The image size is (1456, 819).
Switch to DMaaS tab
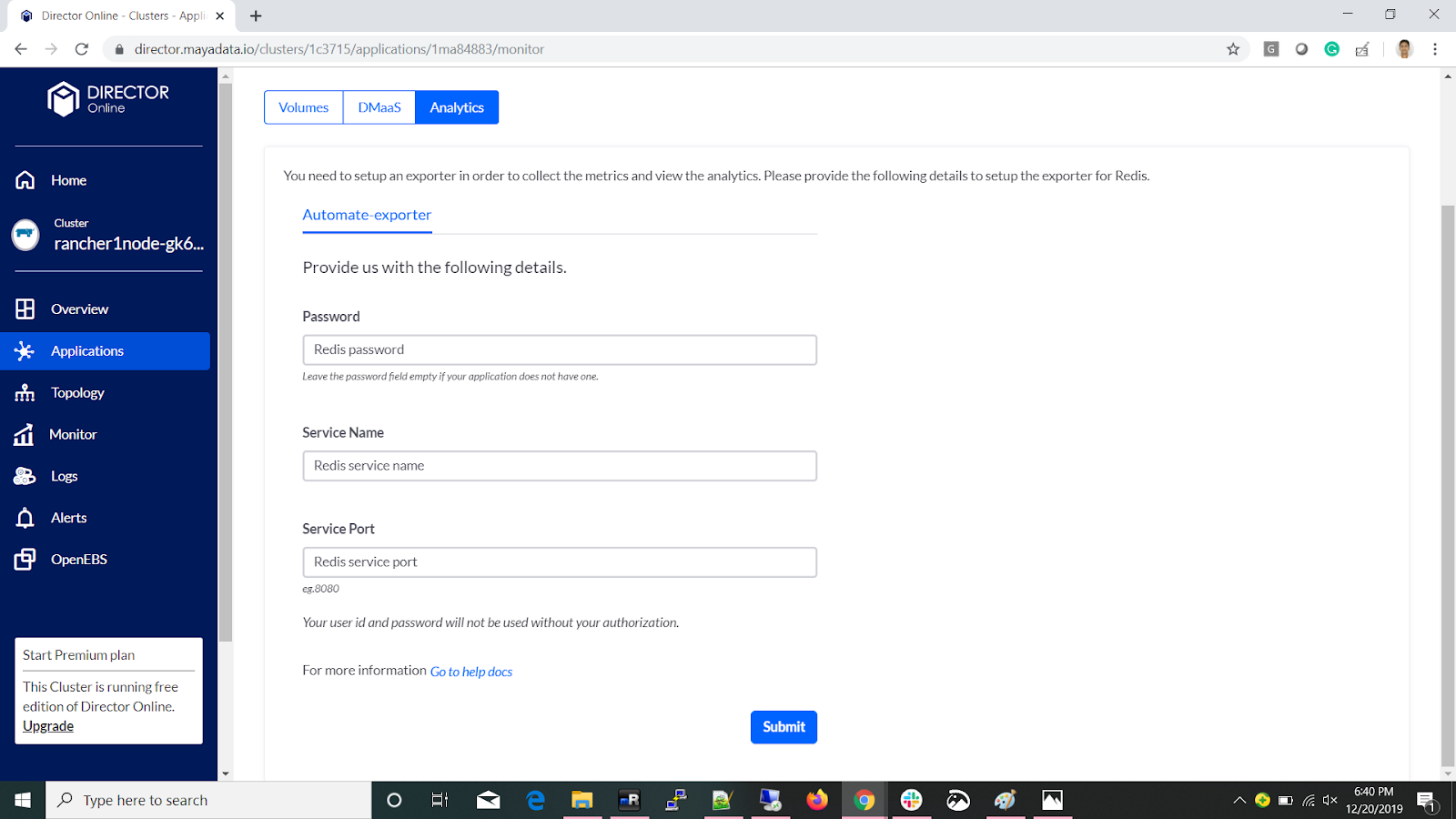tap(379, 107)
